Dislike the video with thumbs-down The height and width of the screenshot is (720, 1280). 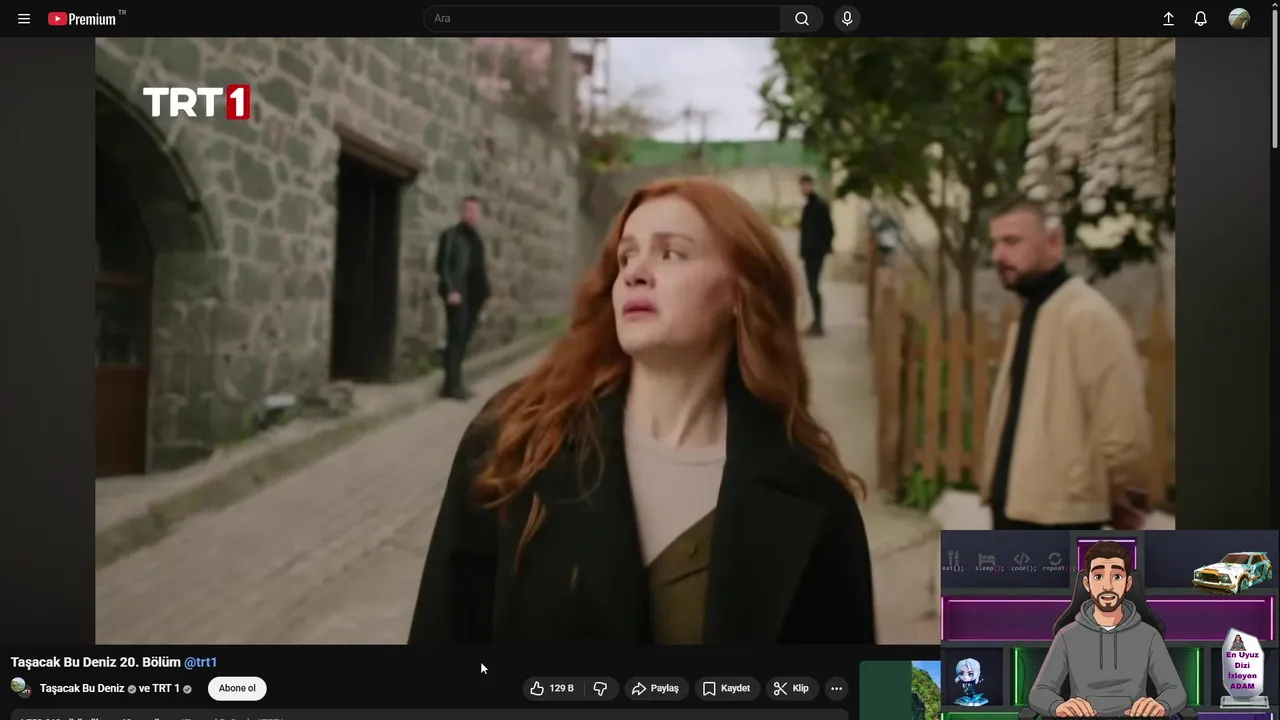tap(600, 688)
